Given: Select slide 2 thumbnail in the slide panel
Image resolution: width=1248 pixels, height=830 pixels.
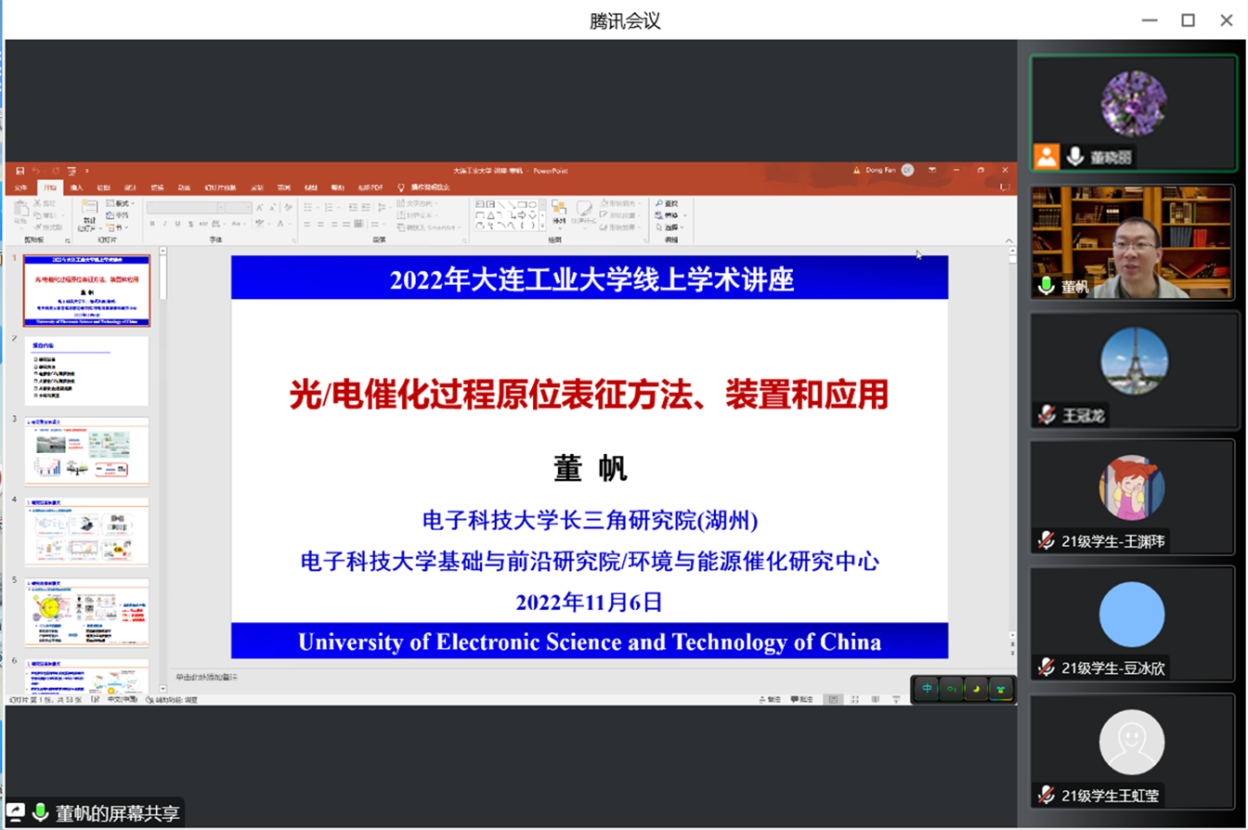Looking at the screenshot, I should (86, 370).
